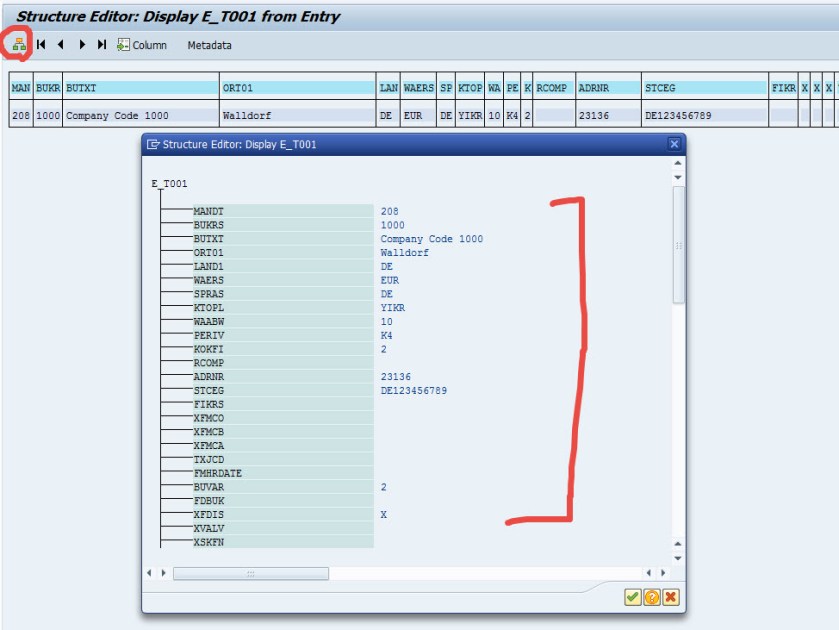Click the far-right horizontal scroll arrow
The image size is (839, 630).
pyautogui.click(x=663, y=573)
